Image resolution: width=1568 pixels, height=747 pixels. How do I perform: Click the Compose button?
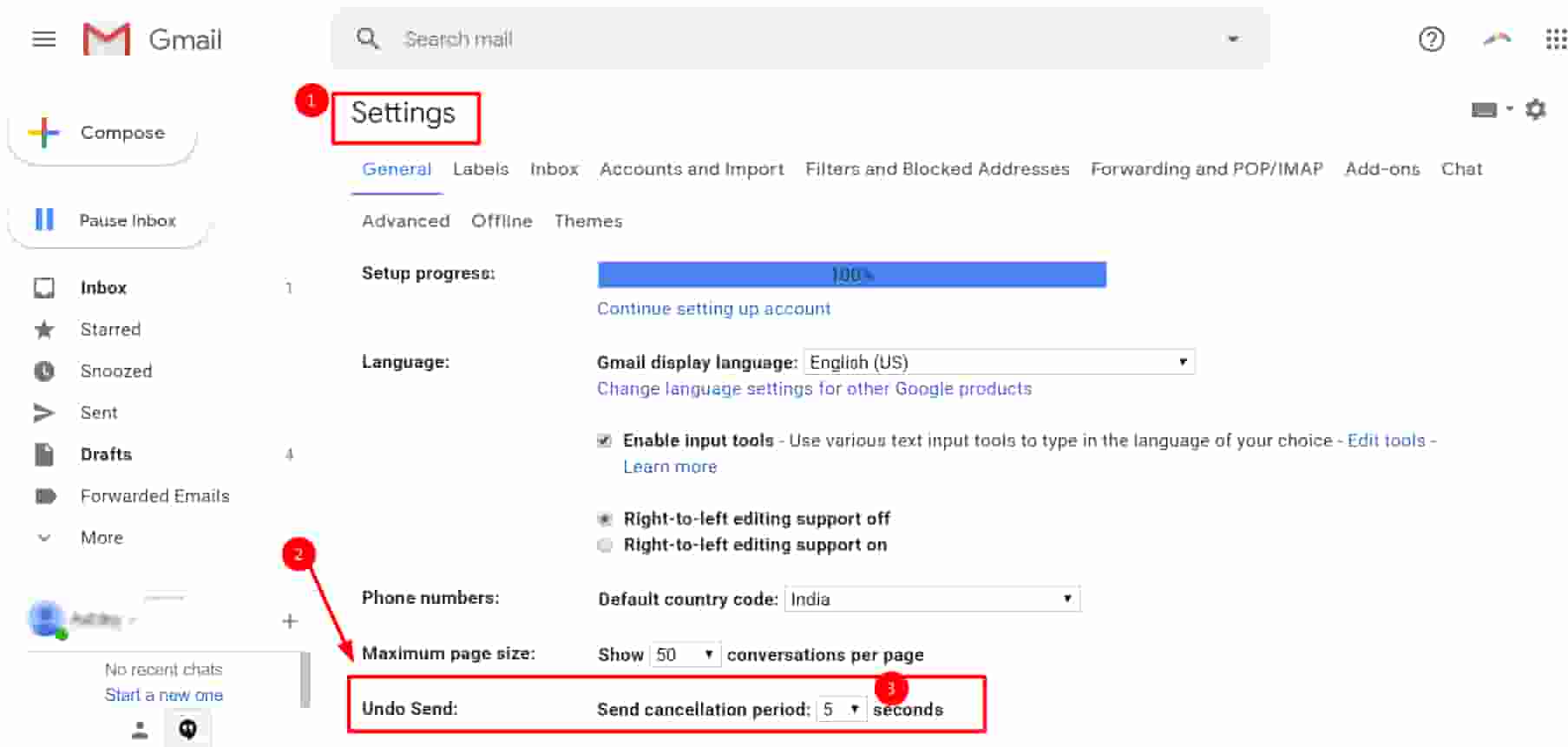pos(102,133)
